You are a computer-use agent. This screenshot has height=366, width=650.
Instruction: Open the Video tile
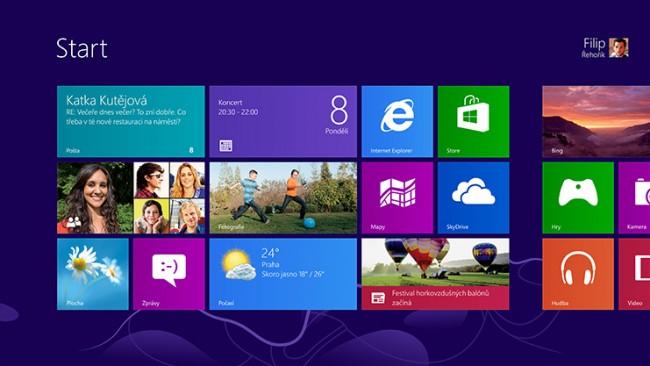[x=634, y=274]
